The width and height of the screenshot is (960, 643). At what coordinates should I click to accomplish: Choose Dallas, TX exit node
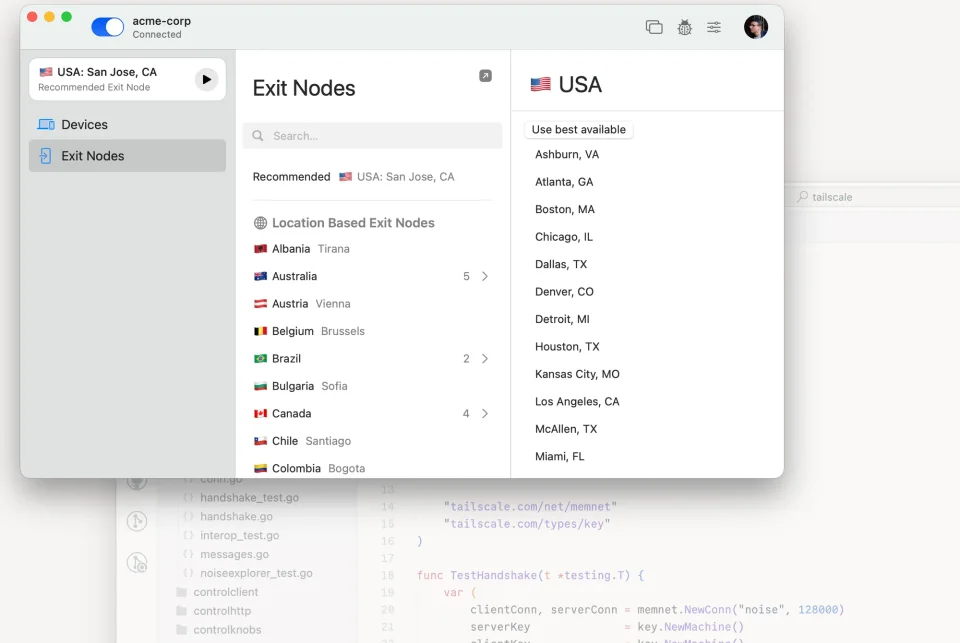click(x=561, y=265)
